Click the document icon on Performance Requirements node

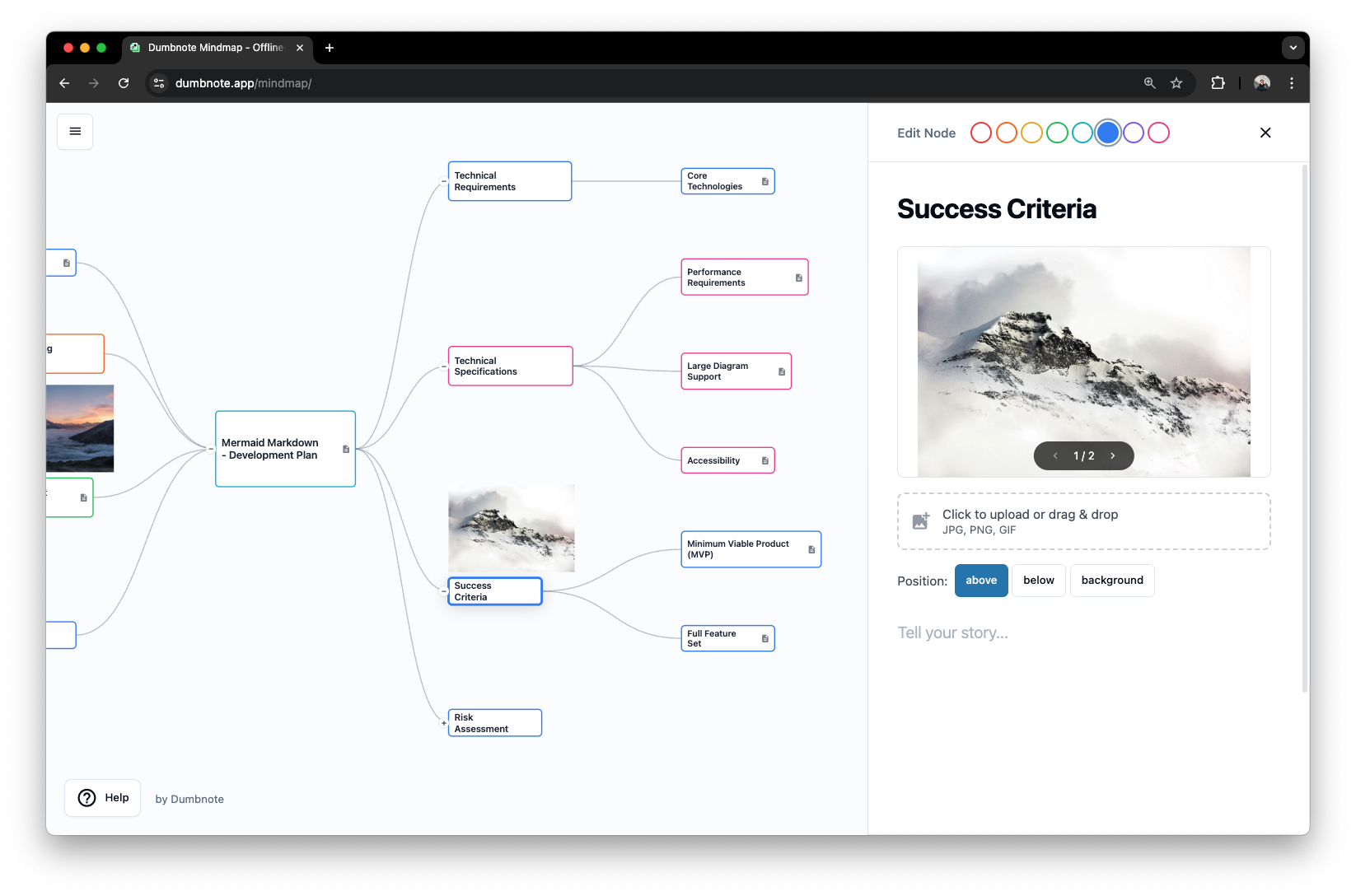(797, 278)
